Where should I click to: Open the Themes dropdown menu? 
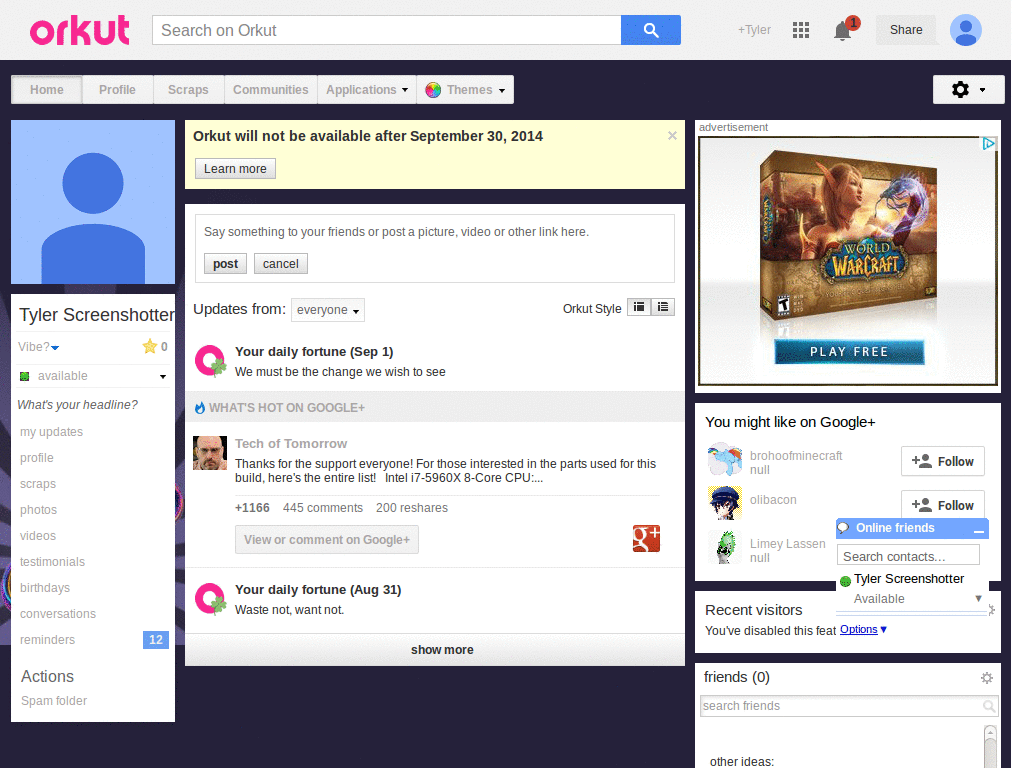point(465,89)
